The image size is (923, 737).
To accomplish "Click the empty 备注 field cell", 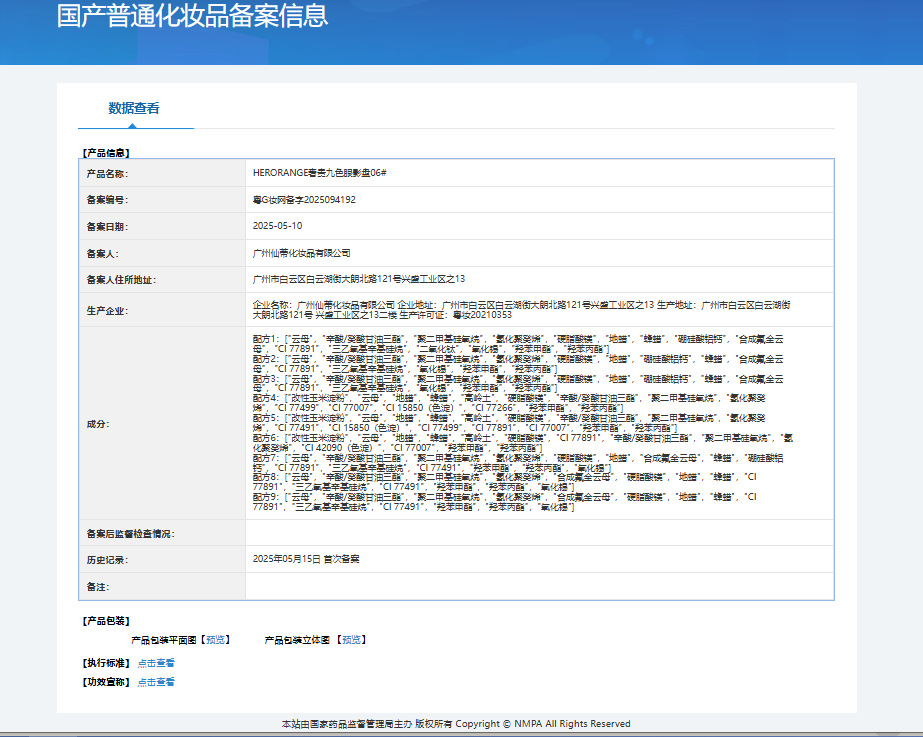I will pyautogui.click(x=539, y=587).
